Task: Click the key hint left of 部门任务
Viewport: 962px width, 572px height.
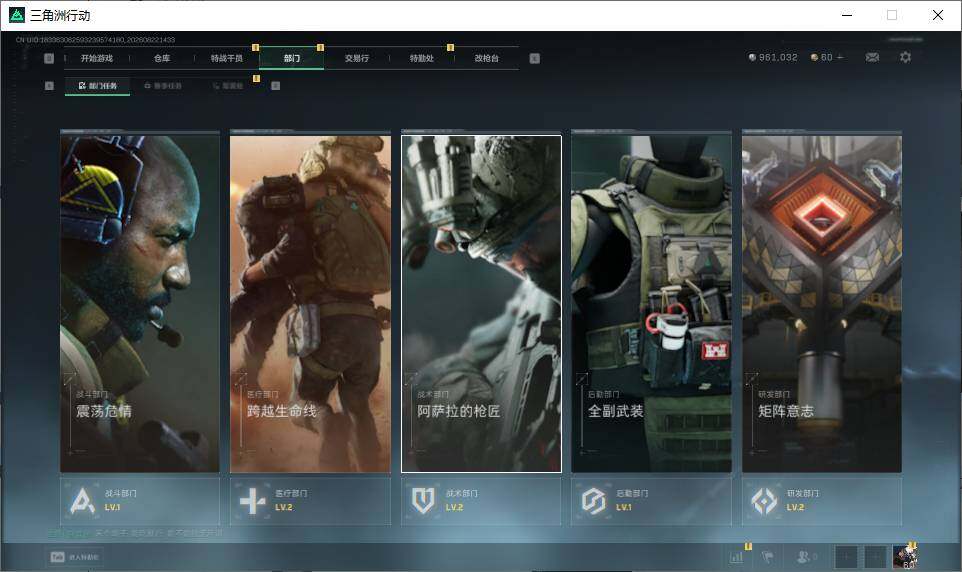Action: click(x=49, y=86)
